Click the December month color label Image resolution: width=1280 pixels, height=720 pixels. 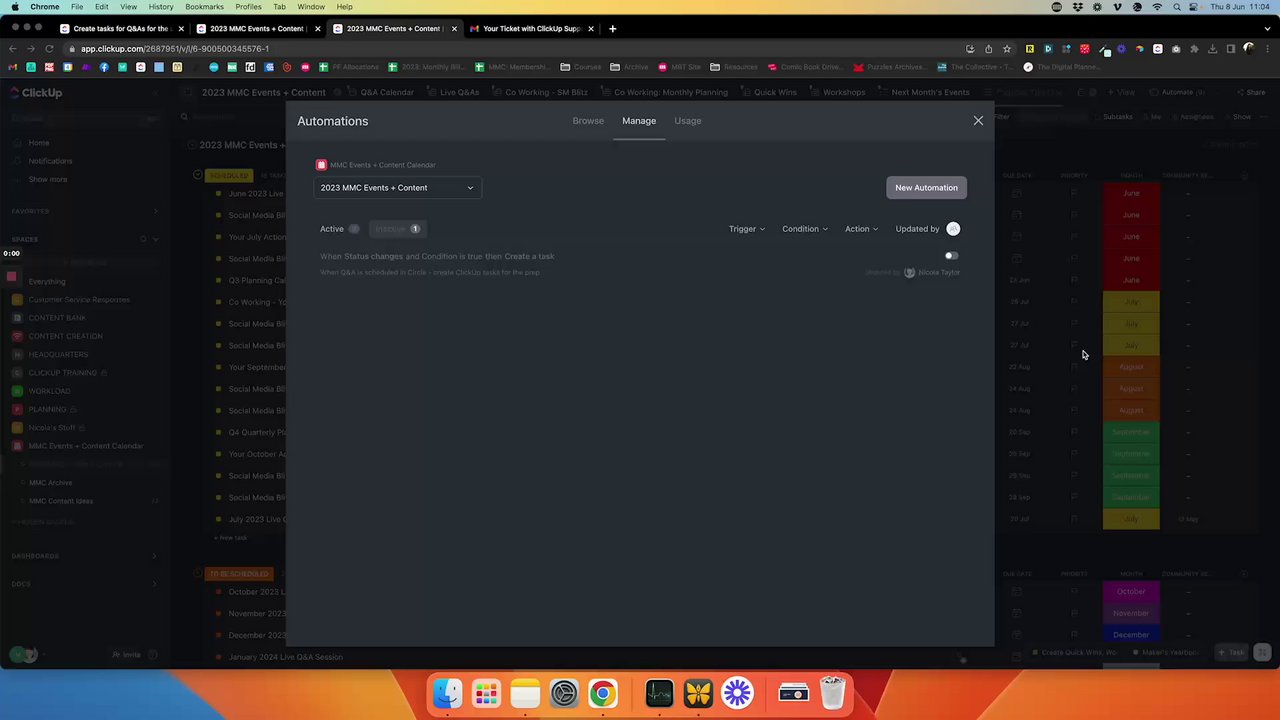tap(1131, 635)
